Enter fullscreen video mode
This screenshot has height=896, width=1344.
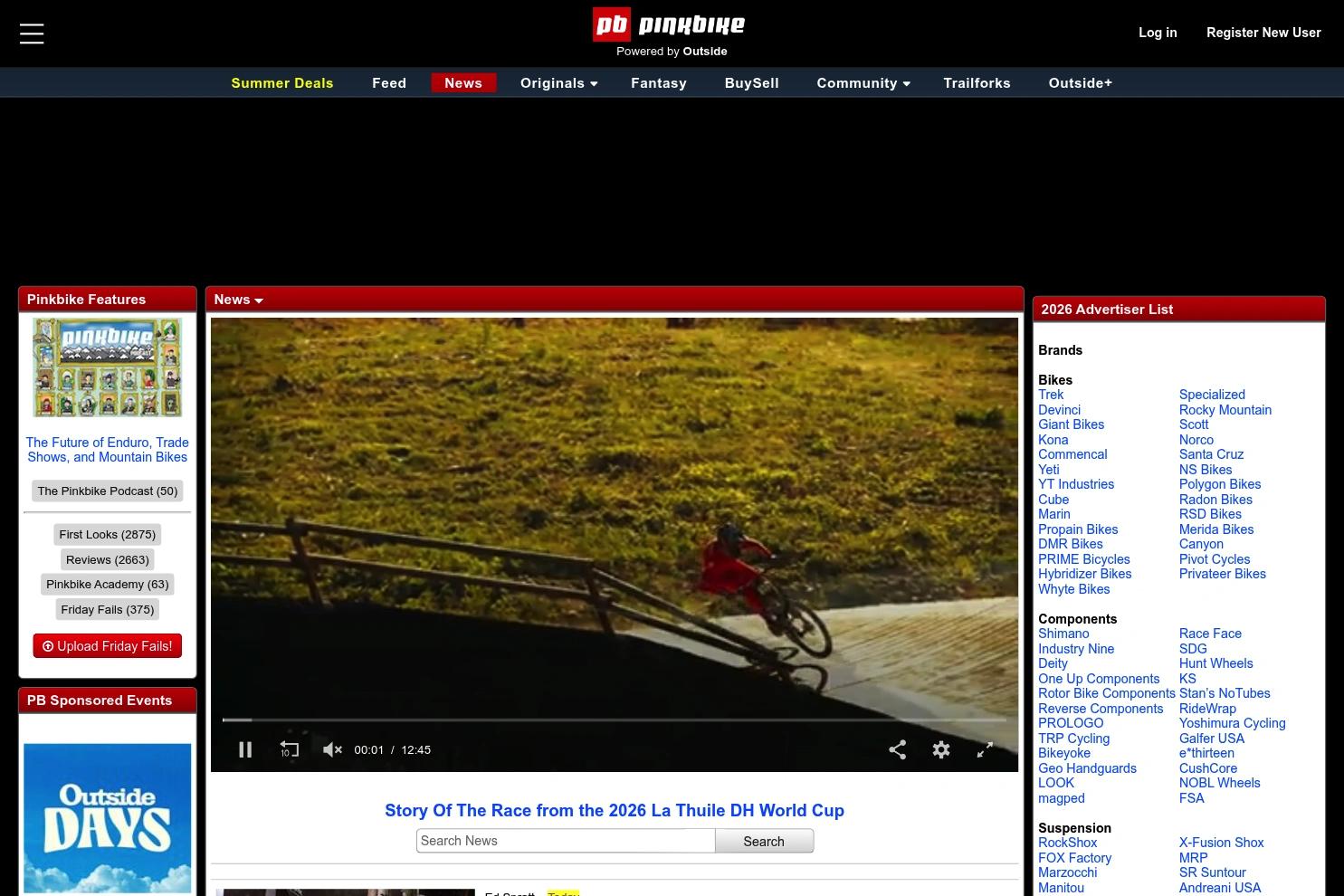[985, 749]
